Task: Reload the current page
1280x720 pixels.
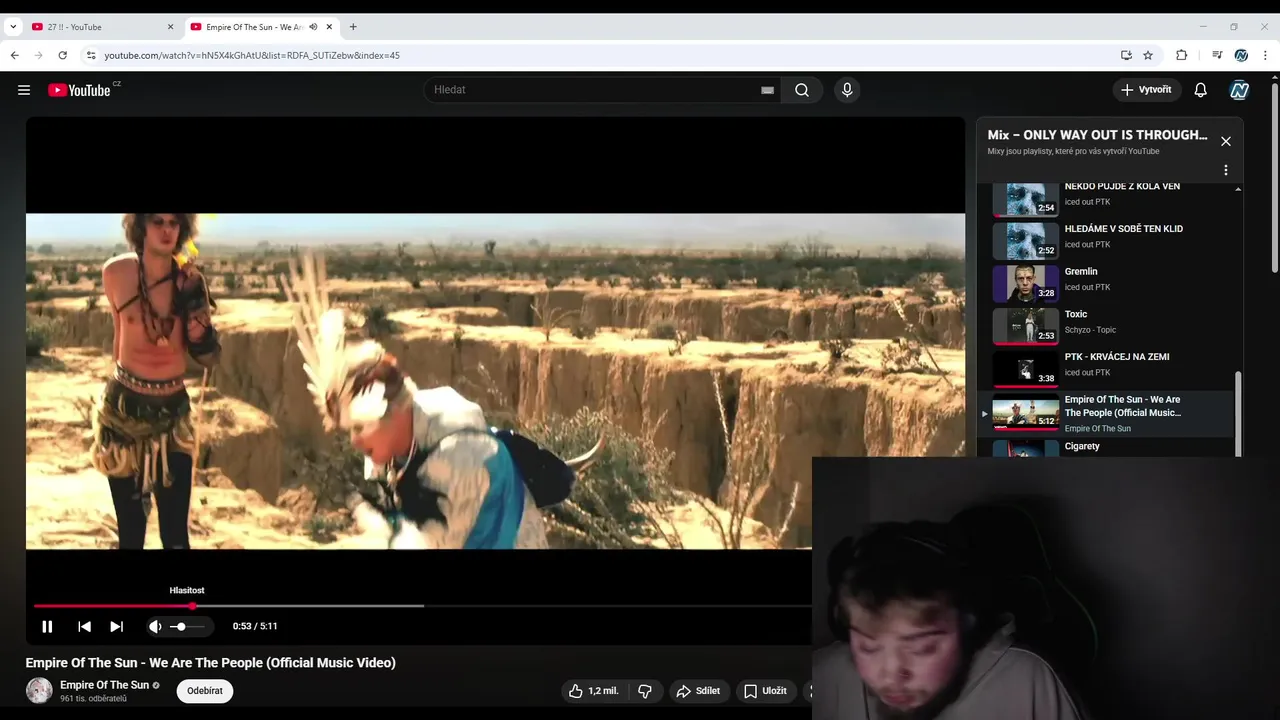Action: 63,55
